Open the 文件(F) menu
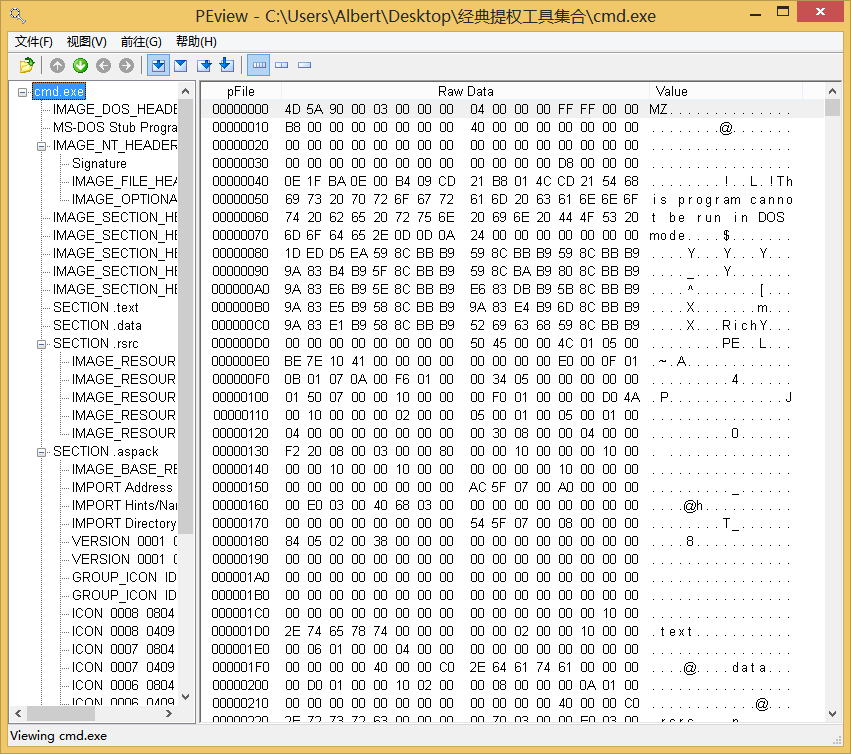The image size is (851, 754). tap(34, 42)
